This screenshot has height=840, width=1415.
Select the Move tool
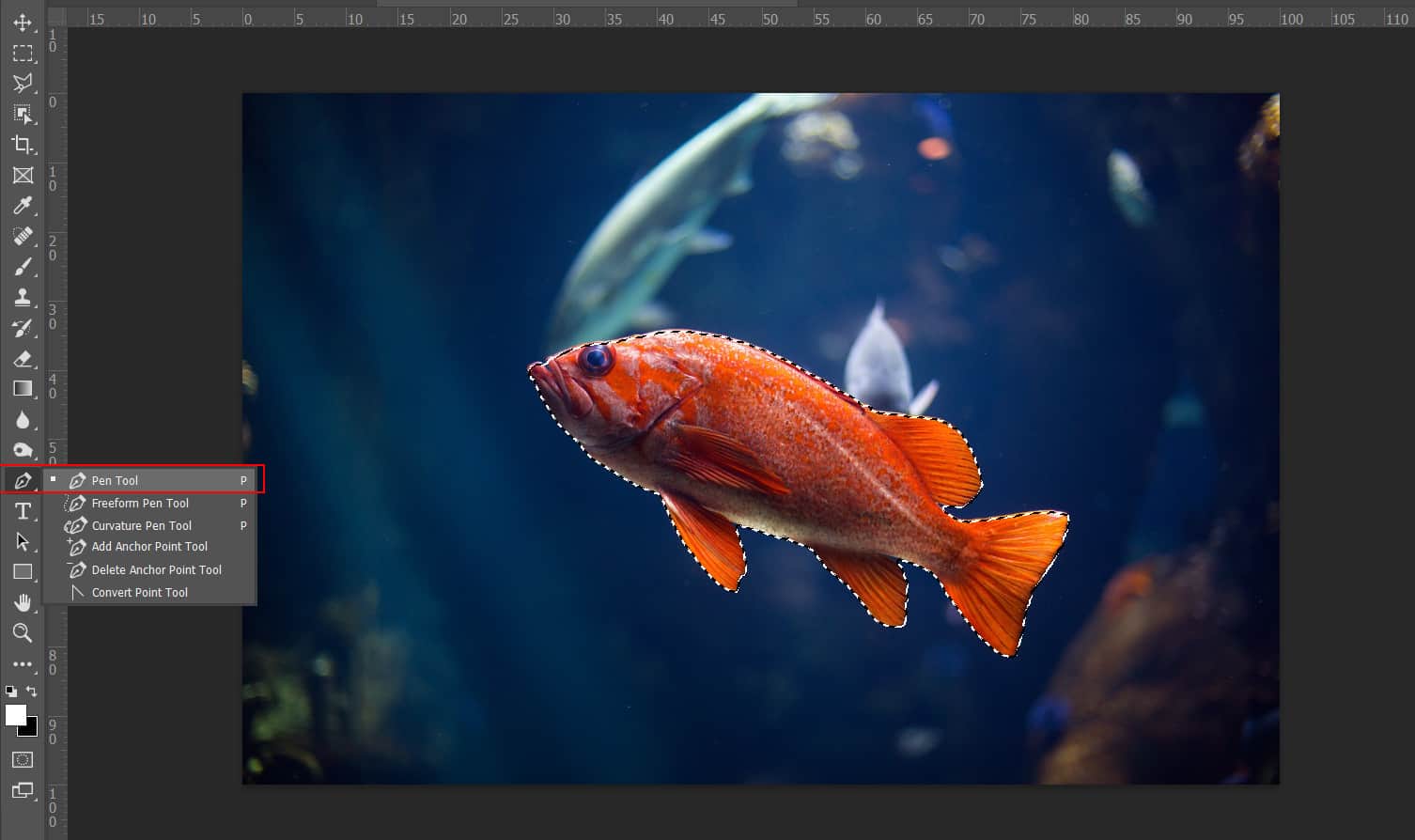click(x=23, y=23)
